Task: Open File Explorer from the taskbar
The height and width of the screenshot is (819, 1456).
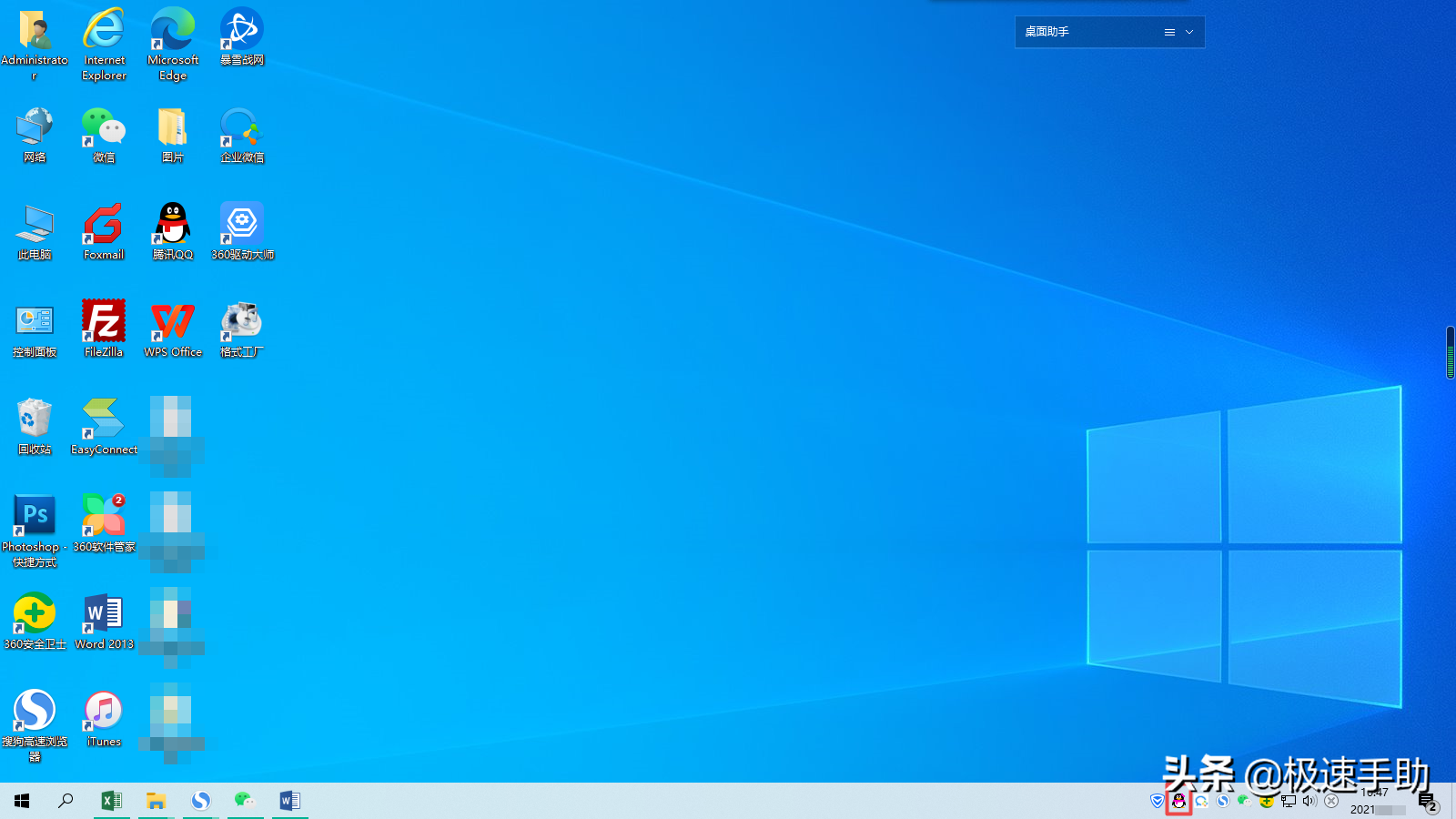Action: (x=156, y=801)
